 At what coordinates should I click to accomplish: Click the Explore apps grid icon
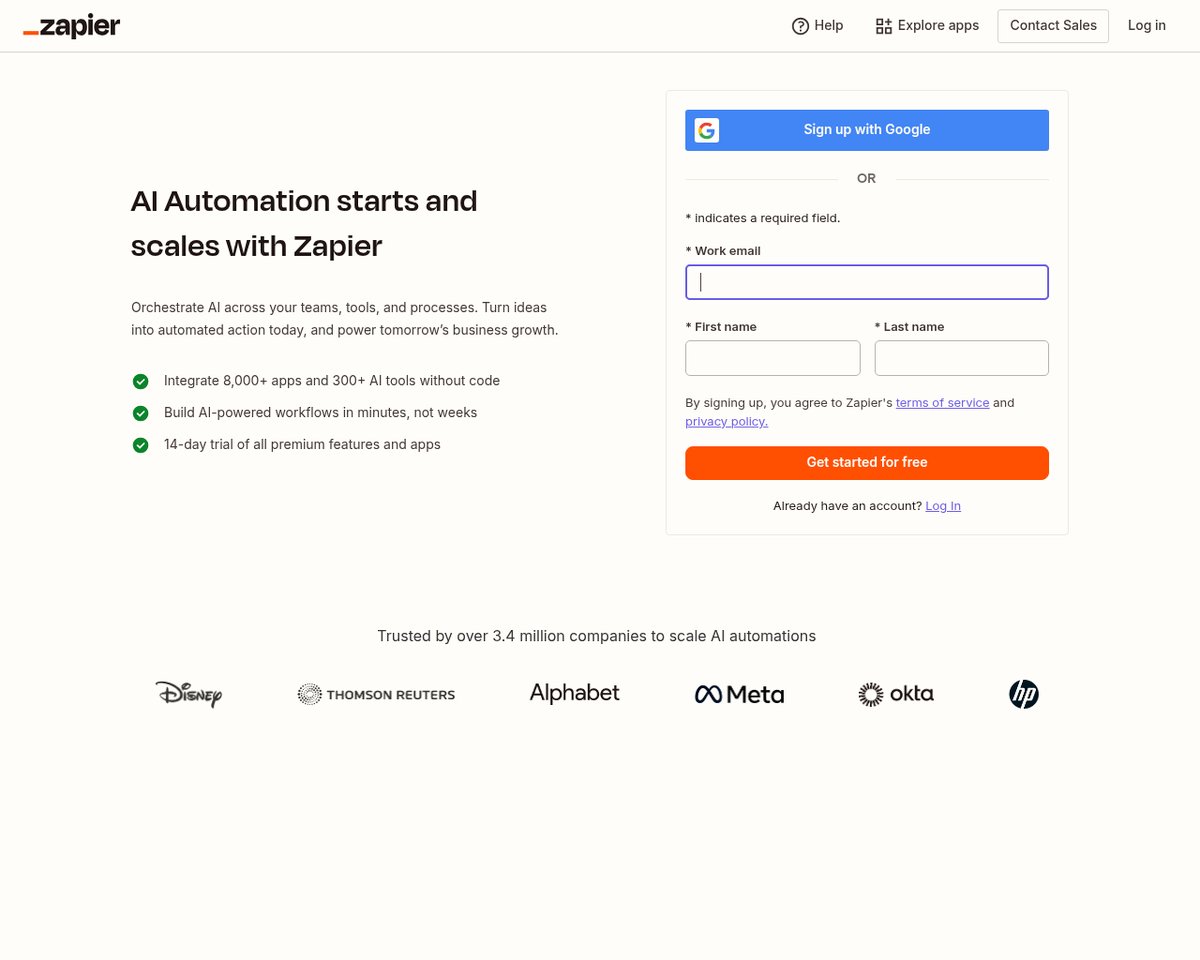pyautogui.click(x=883, y=26)
